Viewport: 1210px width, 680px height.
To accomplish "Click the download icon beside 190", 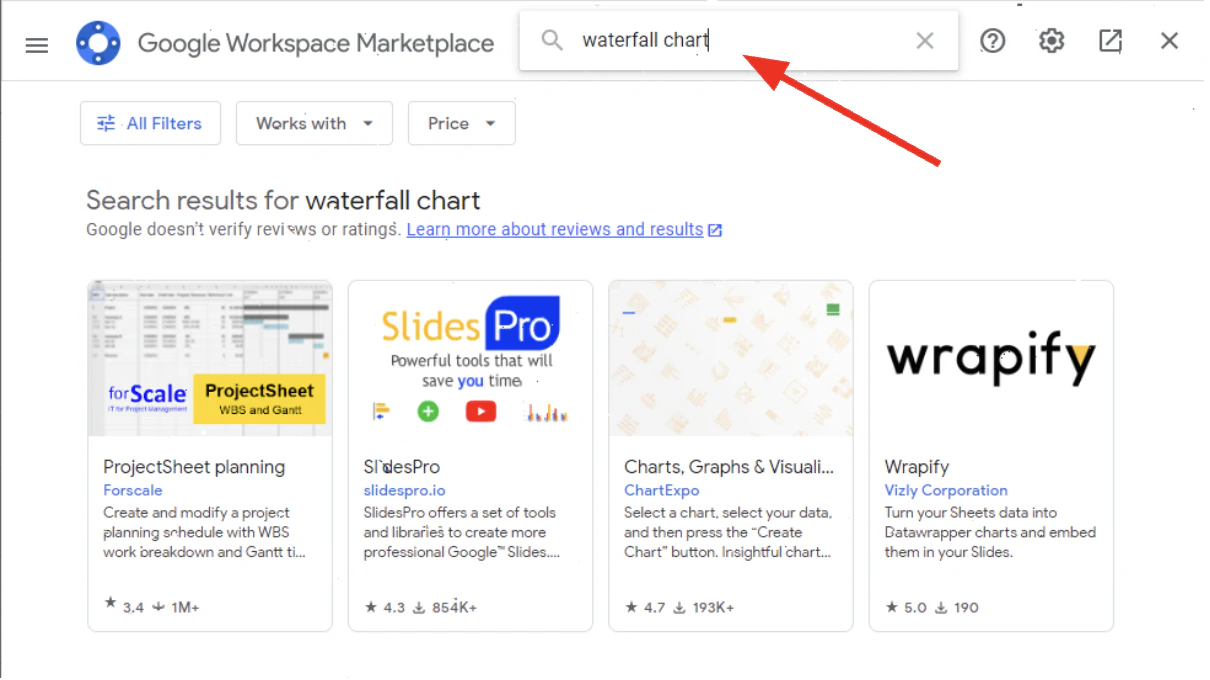I will pyautogui.click(x=939, y=607).
